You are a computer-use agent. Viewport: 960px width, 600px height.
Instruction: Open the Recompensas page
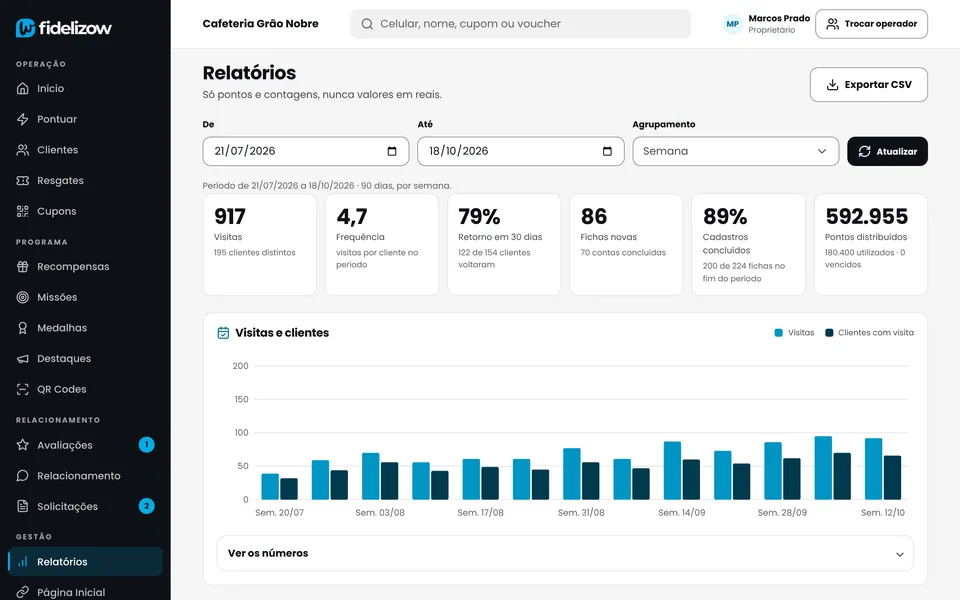click(85, 266)
